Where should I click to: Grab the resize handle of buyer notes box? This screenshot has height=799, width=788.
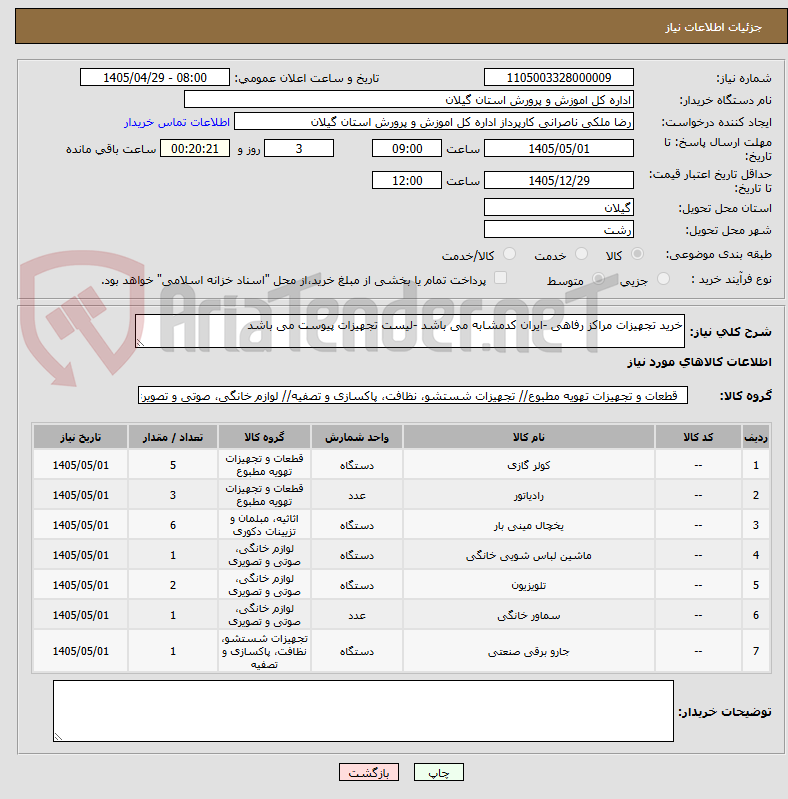pos(58,736)
